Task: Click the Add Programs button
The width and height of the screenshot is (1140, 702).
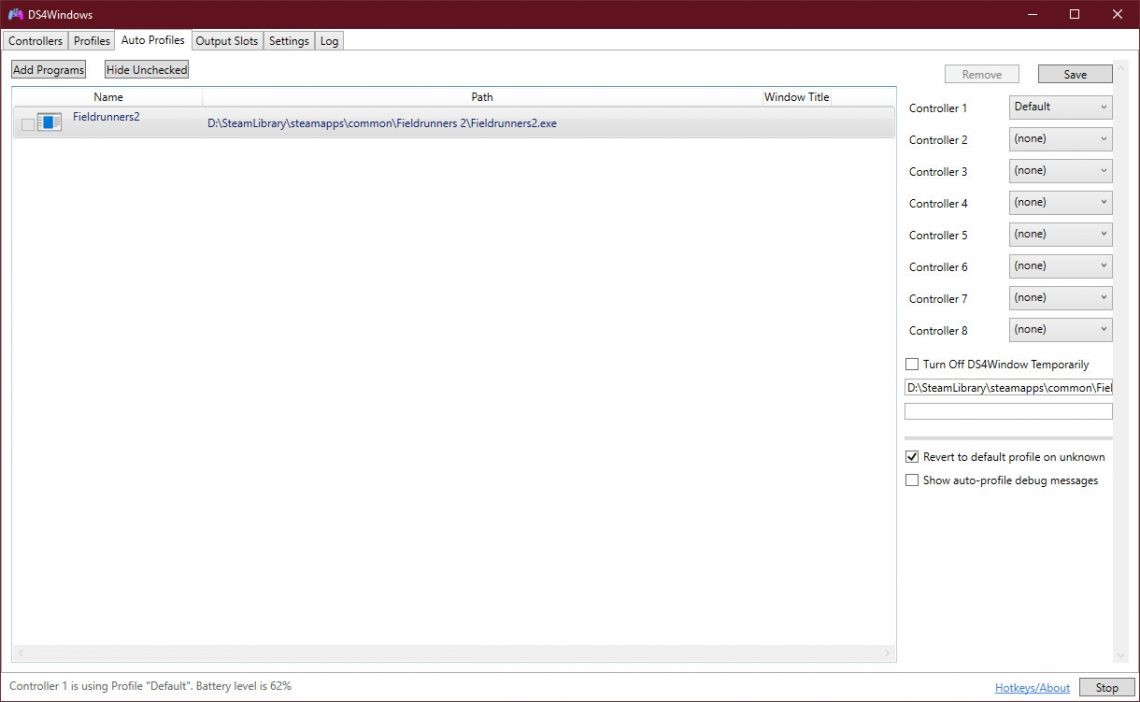Action: pos(48,70)
